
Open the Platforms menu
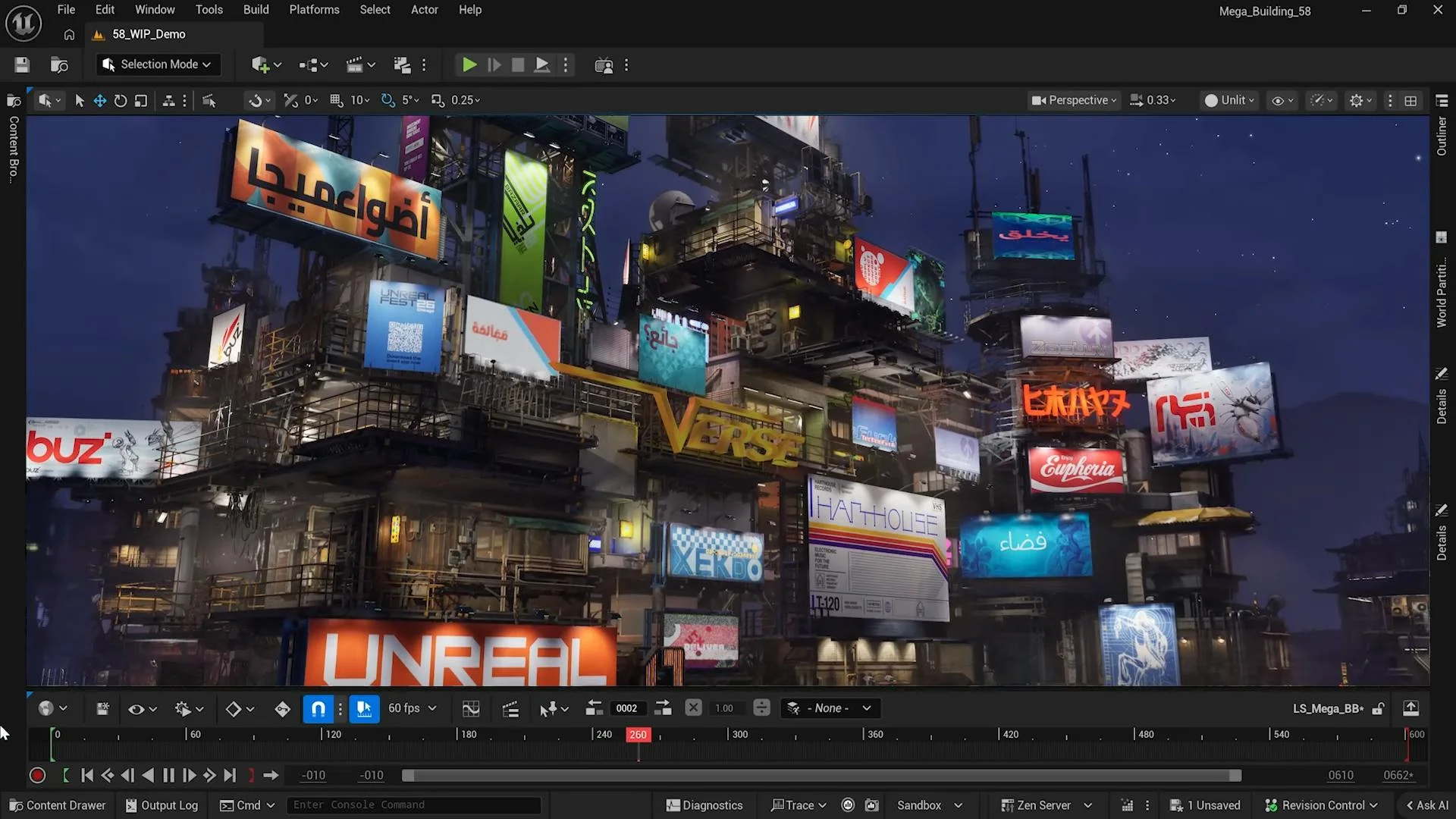[314, 10]
